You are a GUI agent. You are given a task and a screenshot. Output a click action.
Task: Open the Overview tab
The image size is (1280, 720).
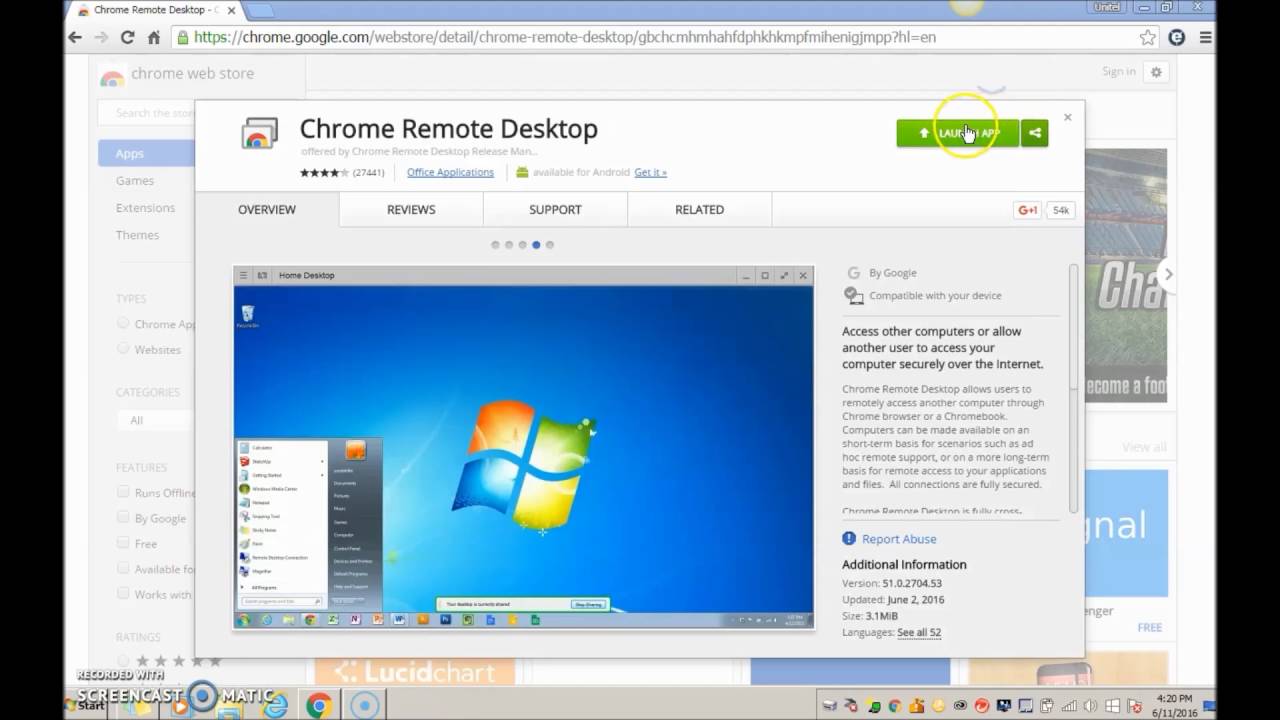point(267,210)
